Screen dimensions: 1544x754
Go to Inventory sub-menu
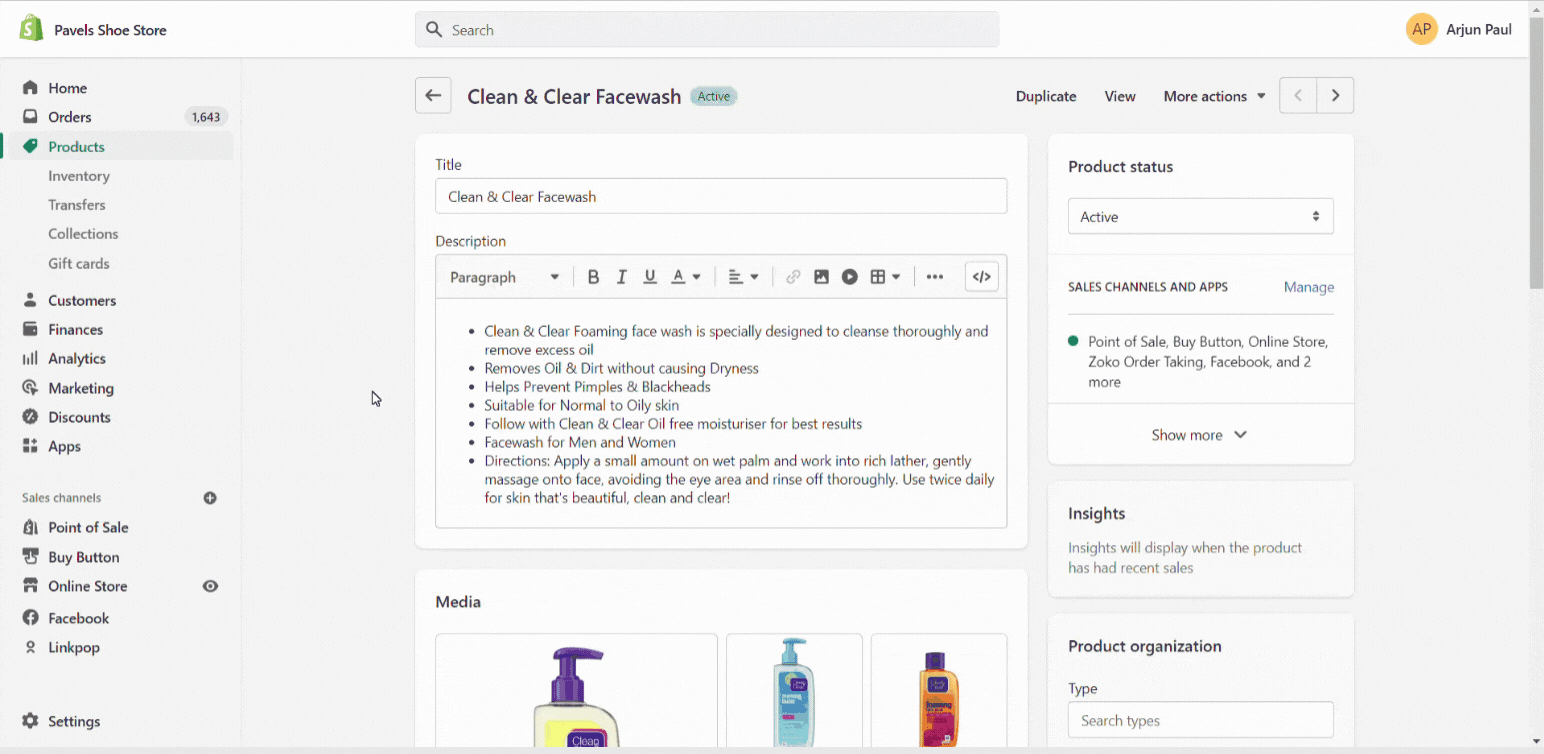79,176
